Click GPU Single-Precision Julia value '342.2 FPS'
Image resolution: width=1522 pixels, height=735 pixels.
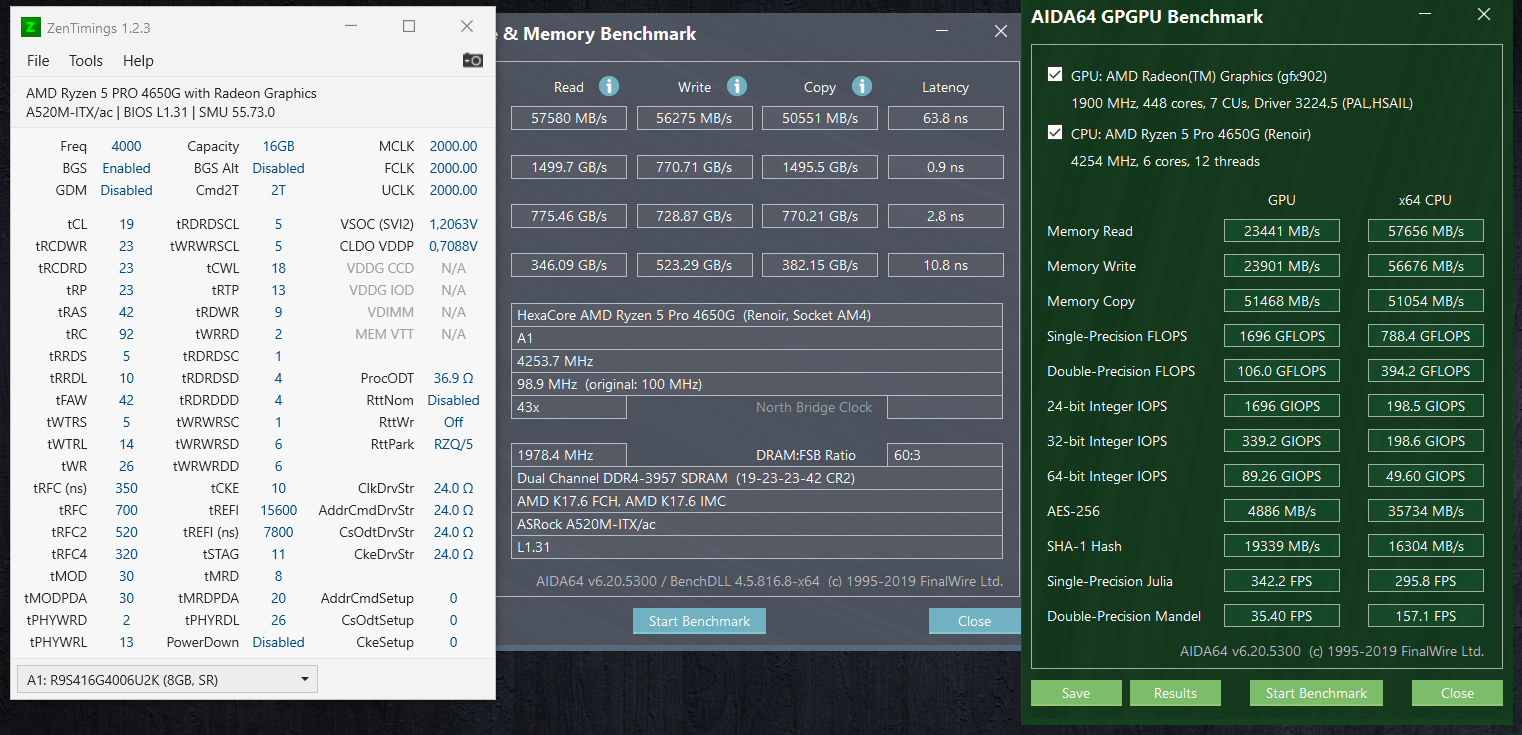pos(1282,581)
